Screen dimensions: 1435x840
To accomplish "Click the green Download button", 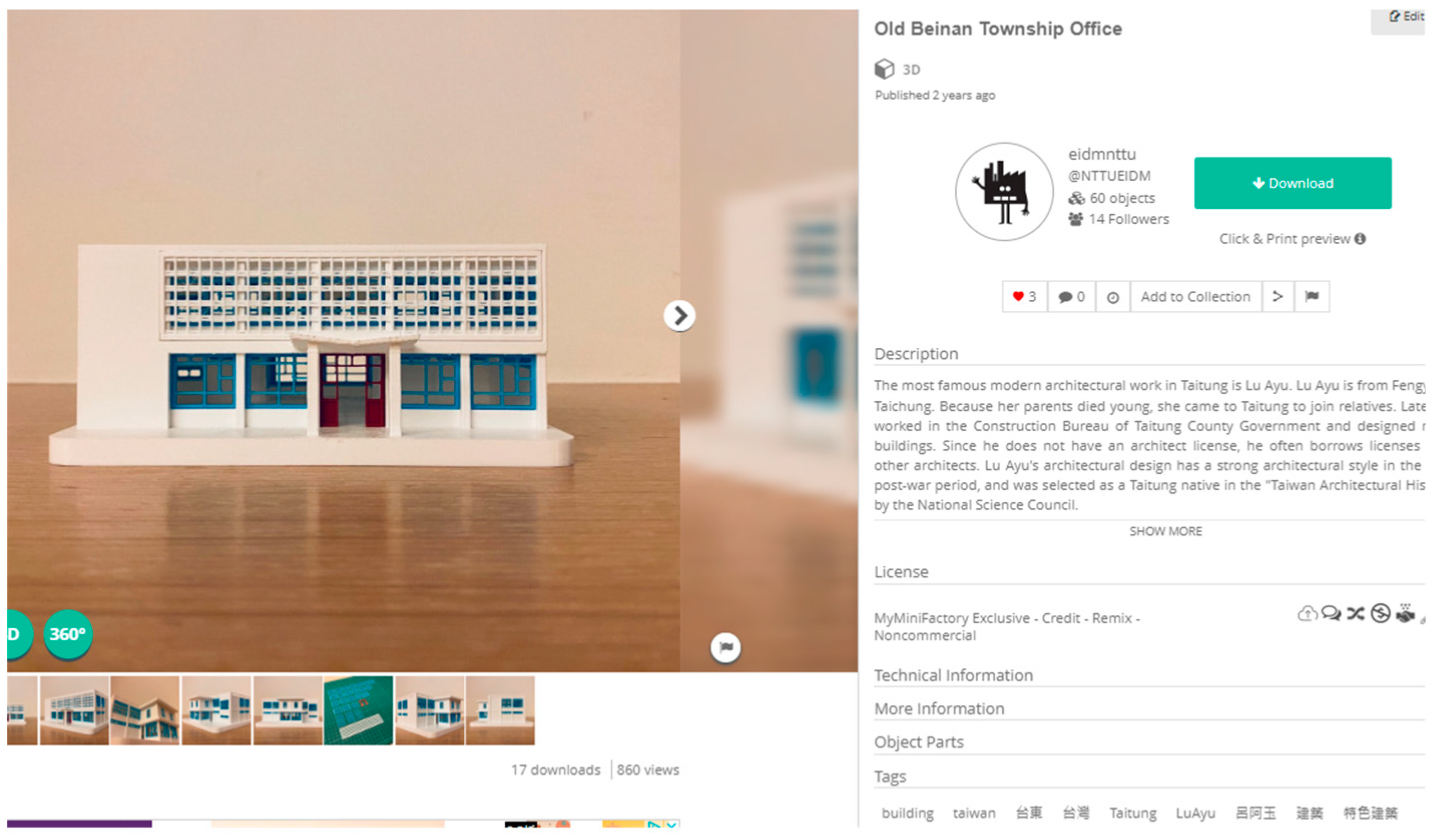I will click(1293, 183).
